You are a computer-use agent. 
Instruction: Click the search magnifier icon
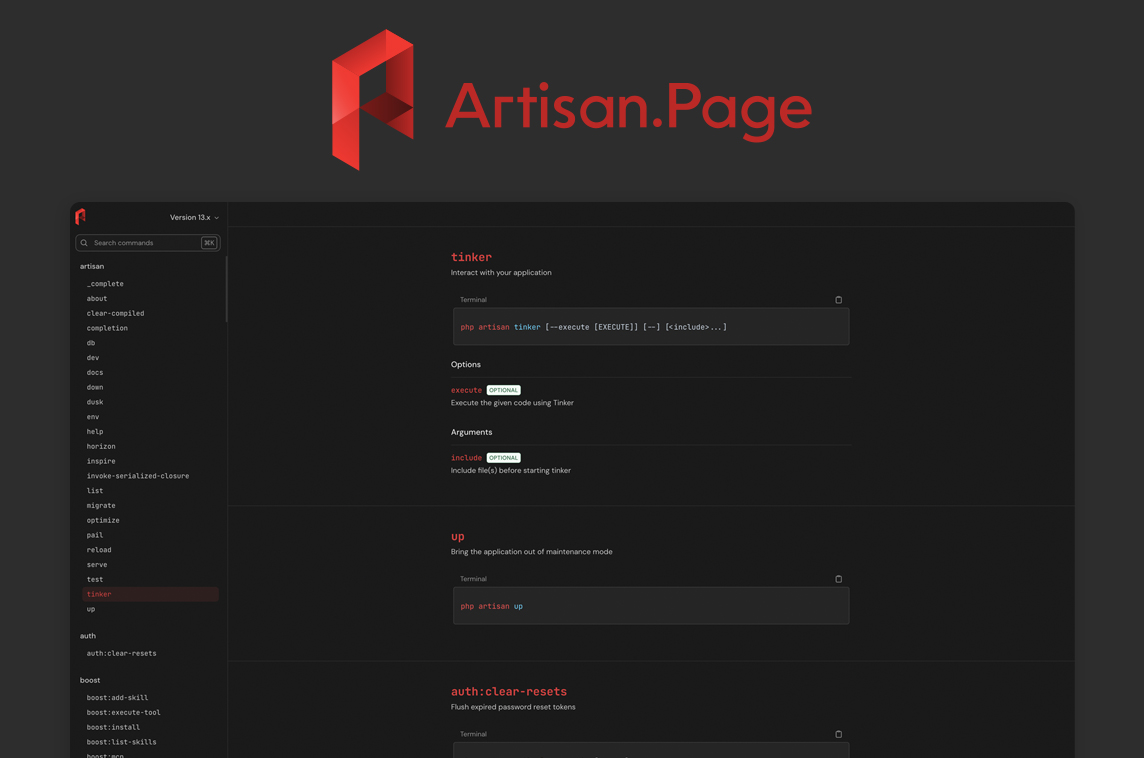84,243
